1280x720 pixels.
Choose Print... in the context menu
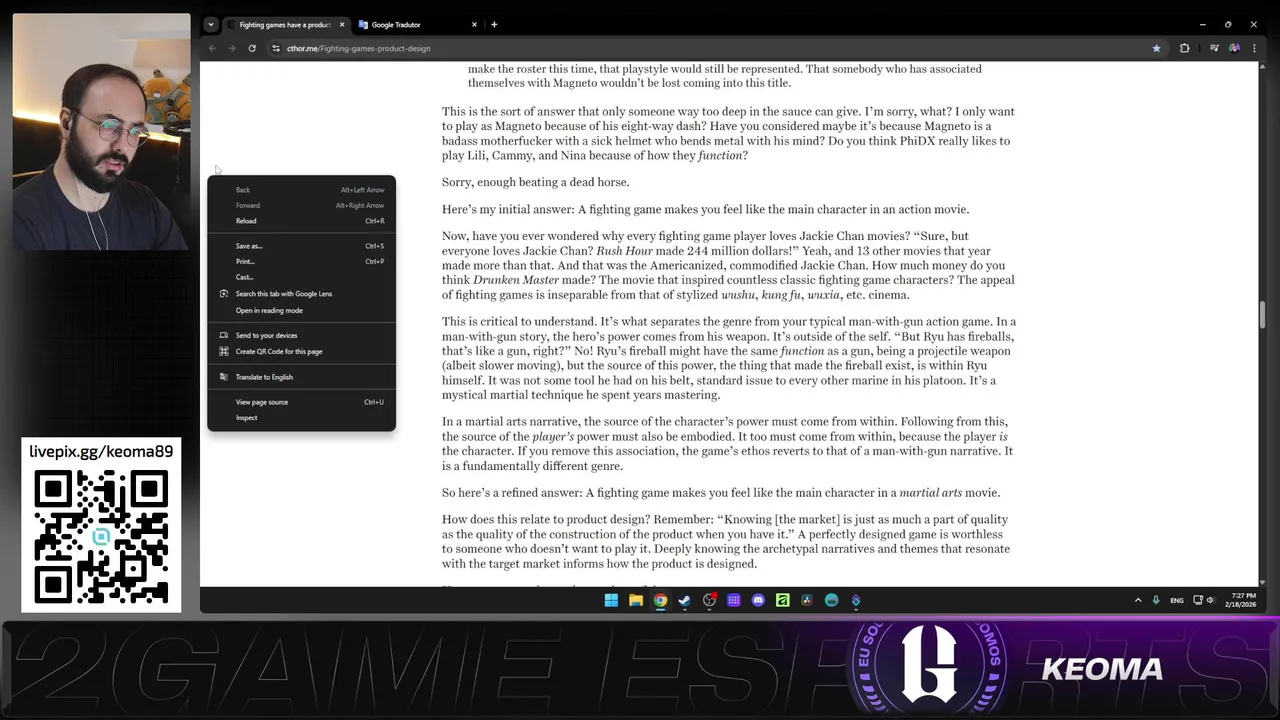pos(301,261)
